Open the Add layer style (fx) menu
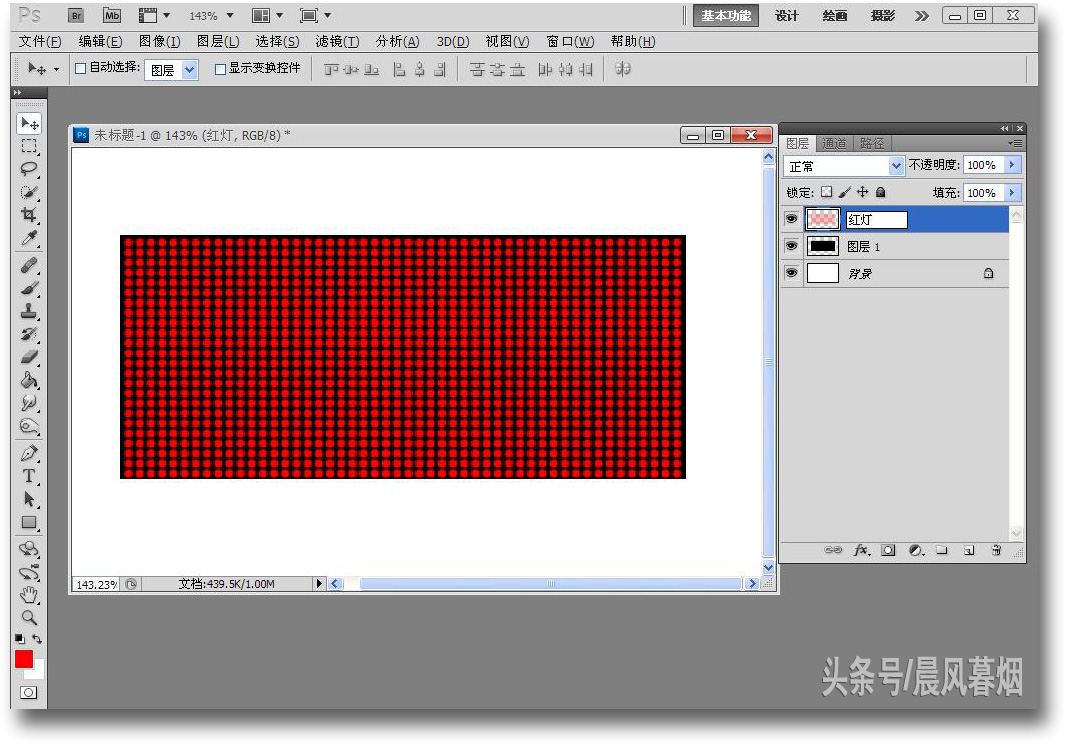Viewport: 1078px width, 746px height. [x=861, y=551]
